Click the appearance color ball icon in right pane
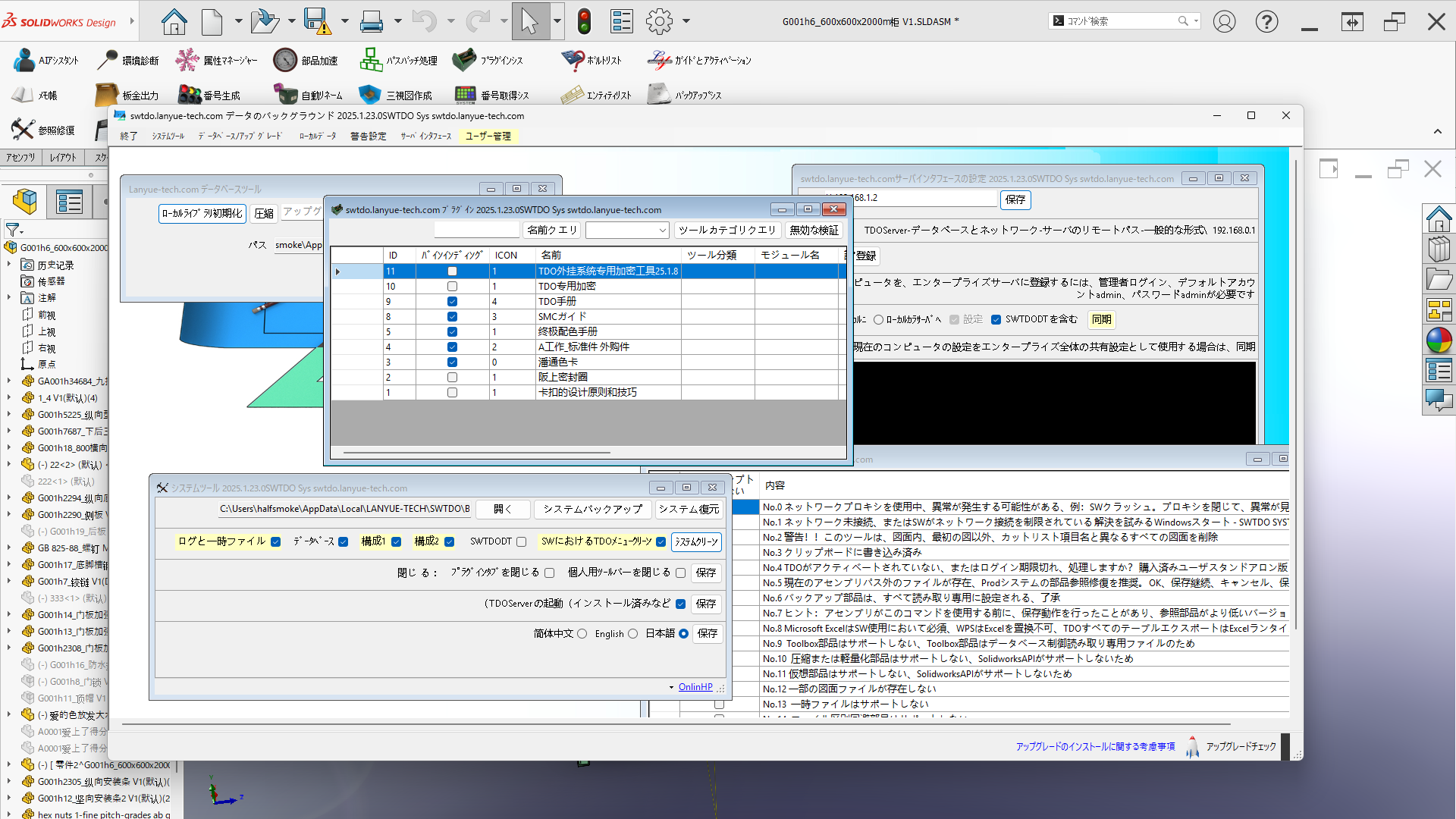 [x=1439, y=340]
